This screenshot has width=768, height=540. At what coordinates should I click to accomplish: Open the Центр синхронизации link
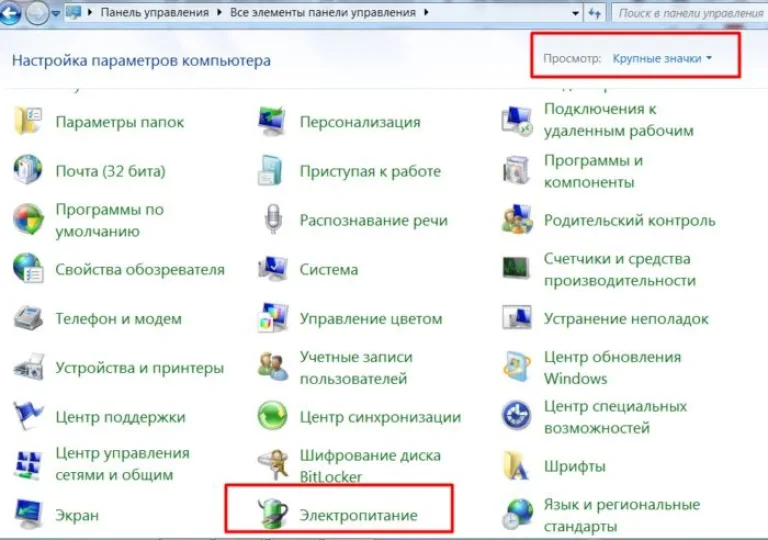click(x=380, y=417)
